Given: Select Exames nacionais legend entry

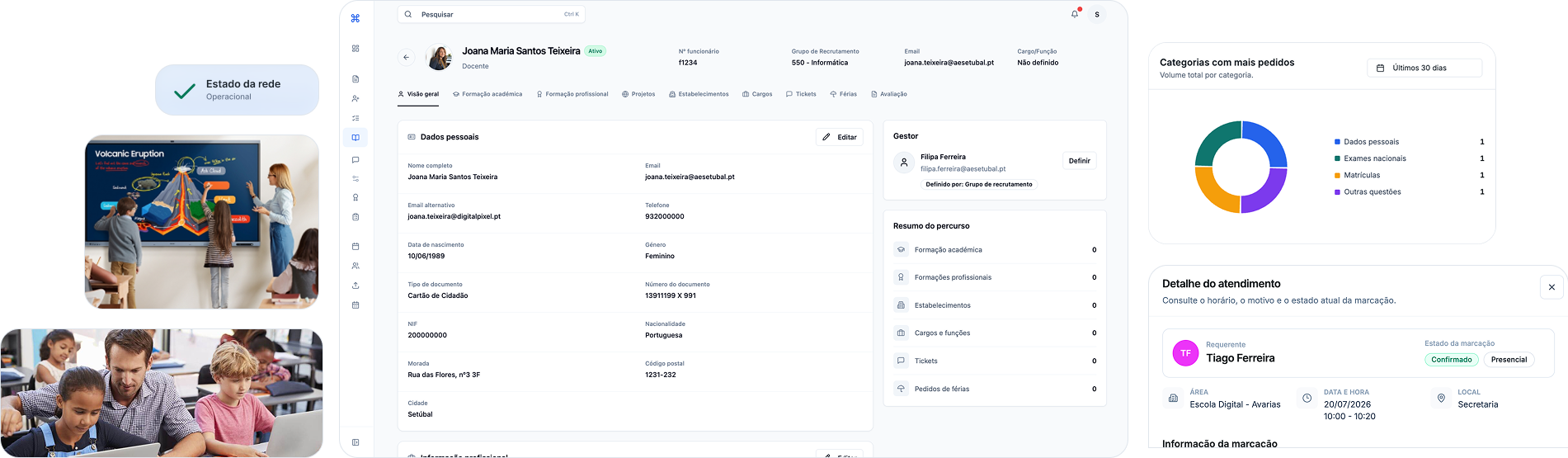Looking at the screenshot, I should 1409,158.
